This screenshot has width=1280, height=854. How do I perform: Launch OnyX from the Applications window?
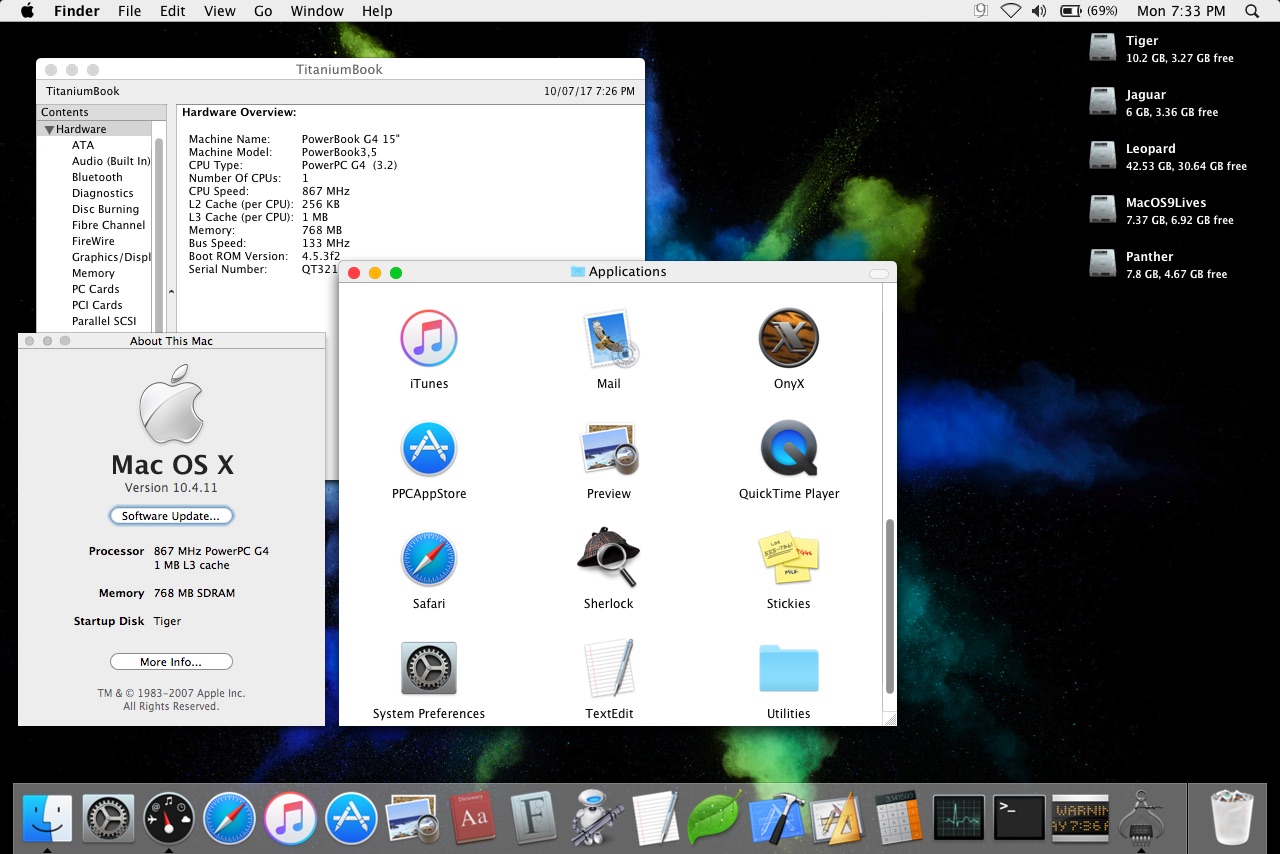click(789, 338)
